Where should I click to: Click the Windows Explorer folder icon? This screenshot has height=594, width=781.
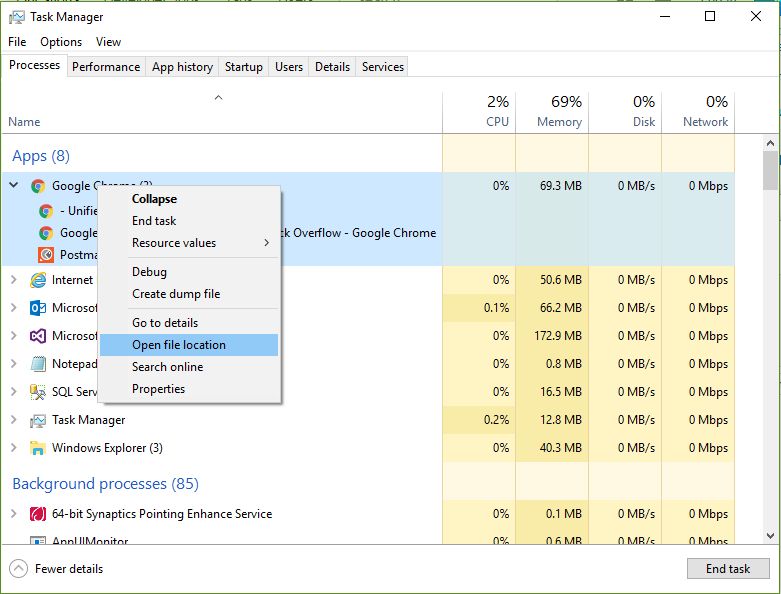tap(38, 448)
